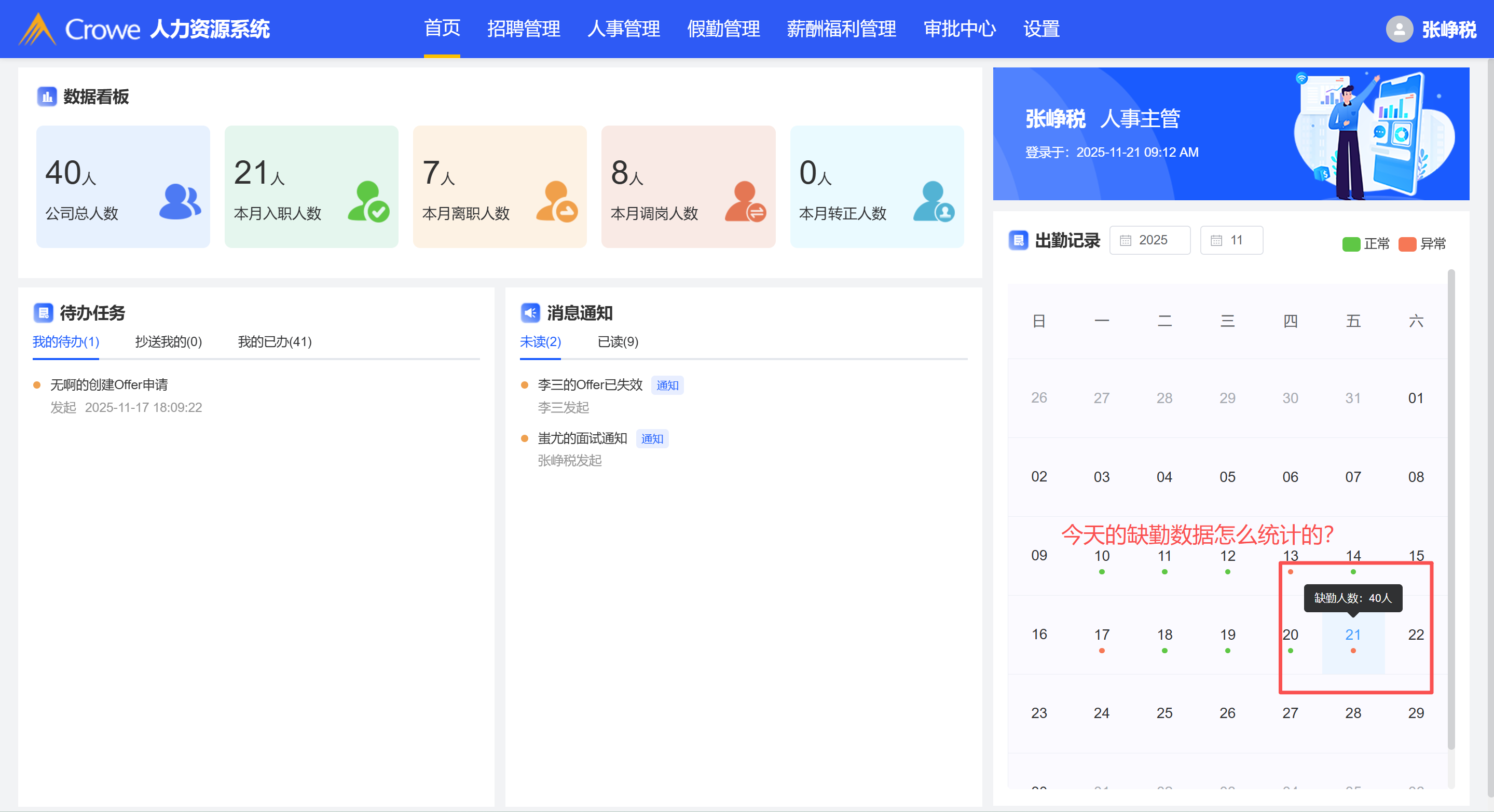
Task: Click the 数据看板 chart icon
Action: [x=46, y=97]
